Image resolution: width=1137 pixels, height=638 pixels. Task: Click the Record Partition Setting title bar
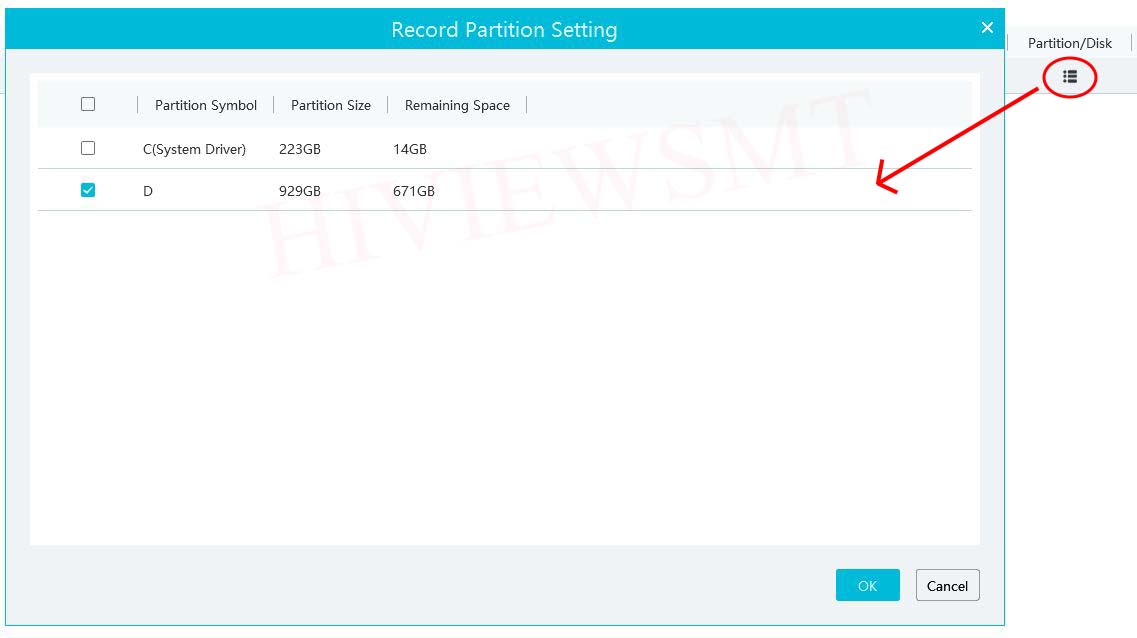[x=504, y=29]
